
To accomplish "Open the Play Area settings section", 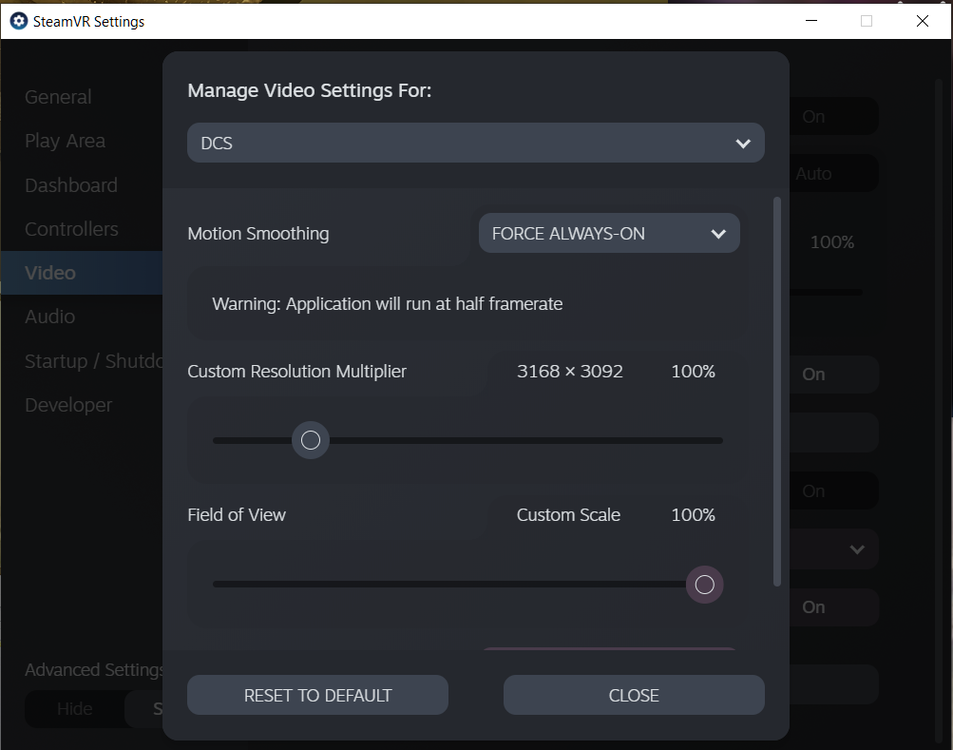I will point(64,140).
